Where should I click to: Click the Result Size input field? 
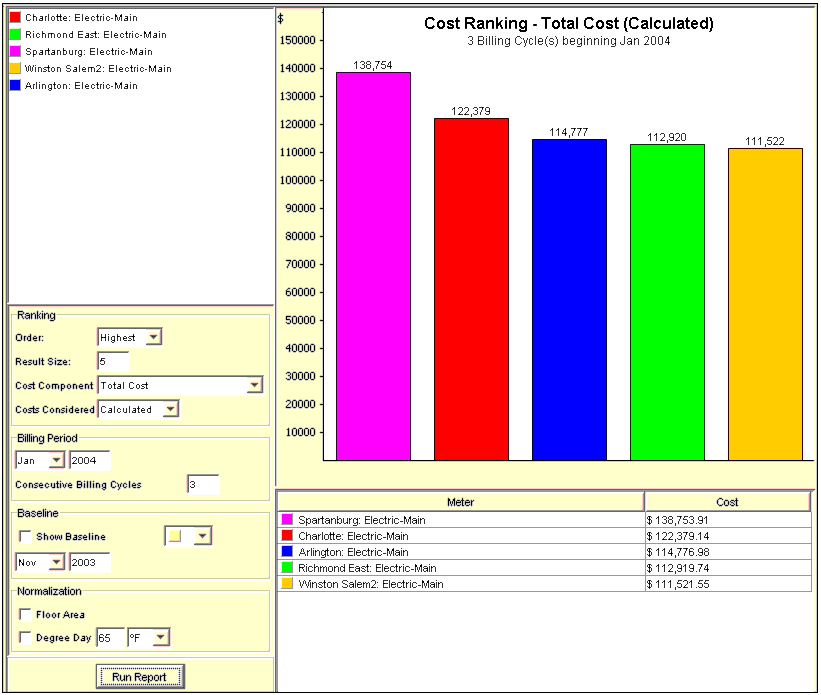113,361
